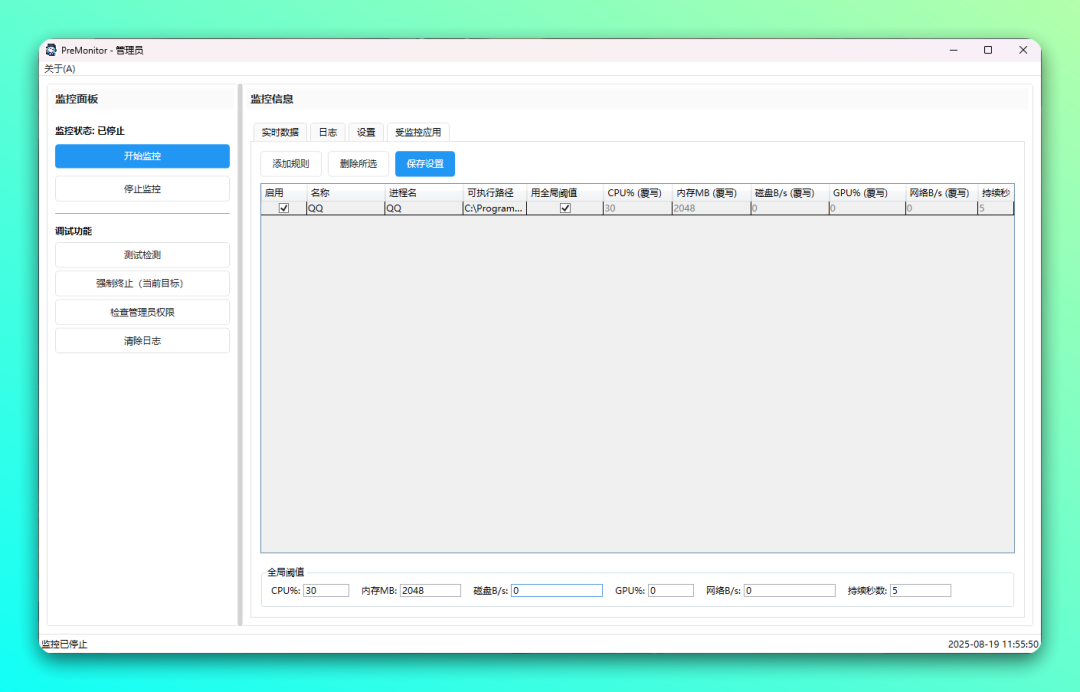Click the PreMonitor app icon in title bar
The height and width of the screenshot is (692, 1080).
pyautogui.click(x=51, y=50)
